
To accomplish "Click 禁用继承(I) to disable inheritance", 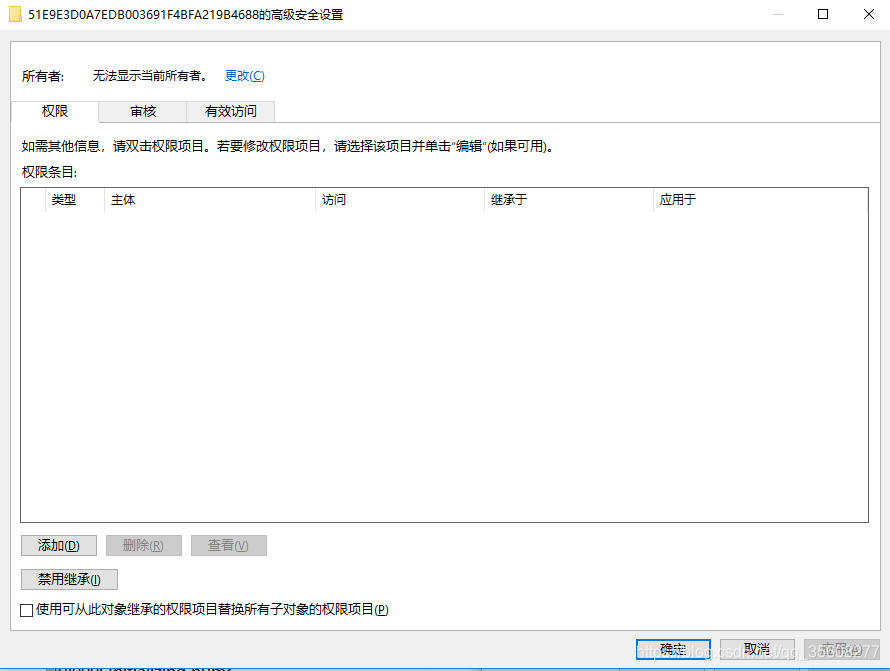I will (69, 579).
